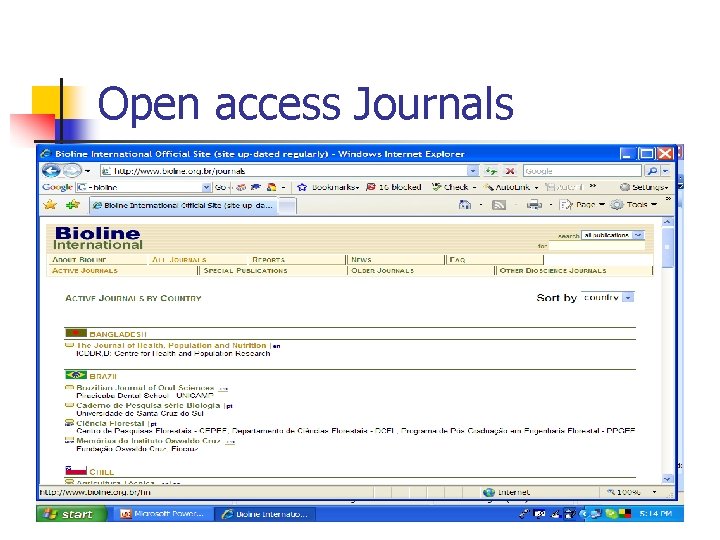The width and height of the screenshot is (720, 540).
Task: Click the Google toolbar Go button
Action: click(x=220, y=187)
